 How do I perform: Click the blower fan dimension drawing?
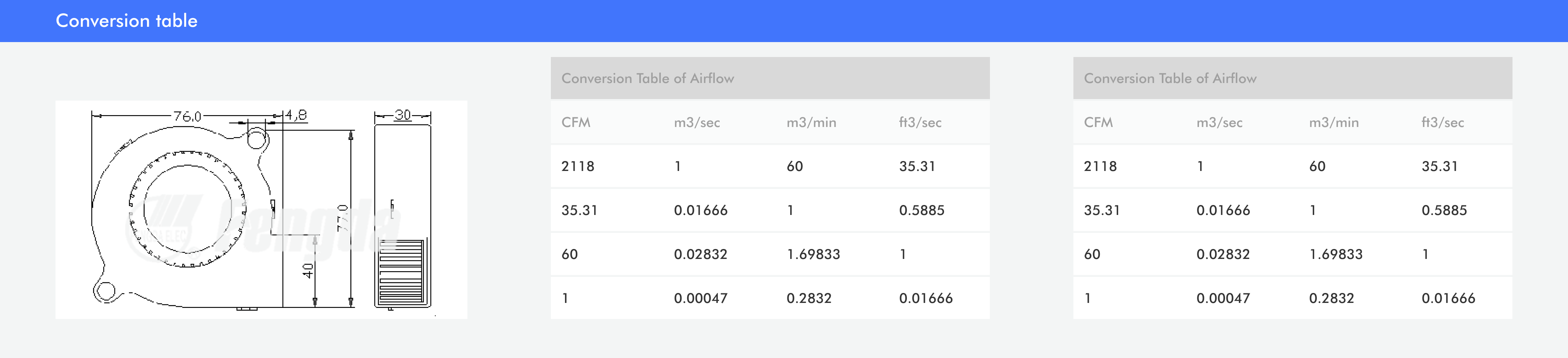click(261, 210)
